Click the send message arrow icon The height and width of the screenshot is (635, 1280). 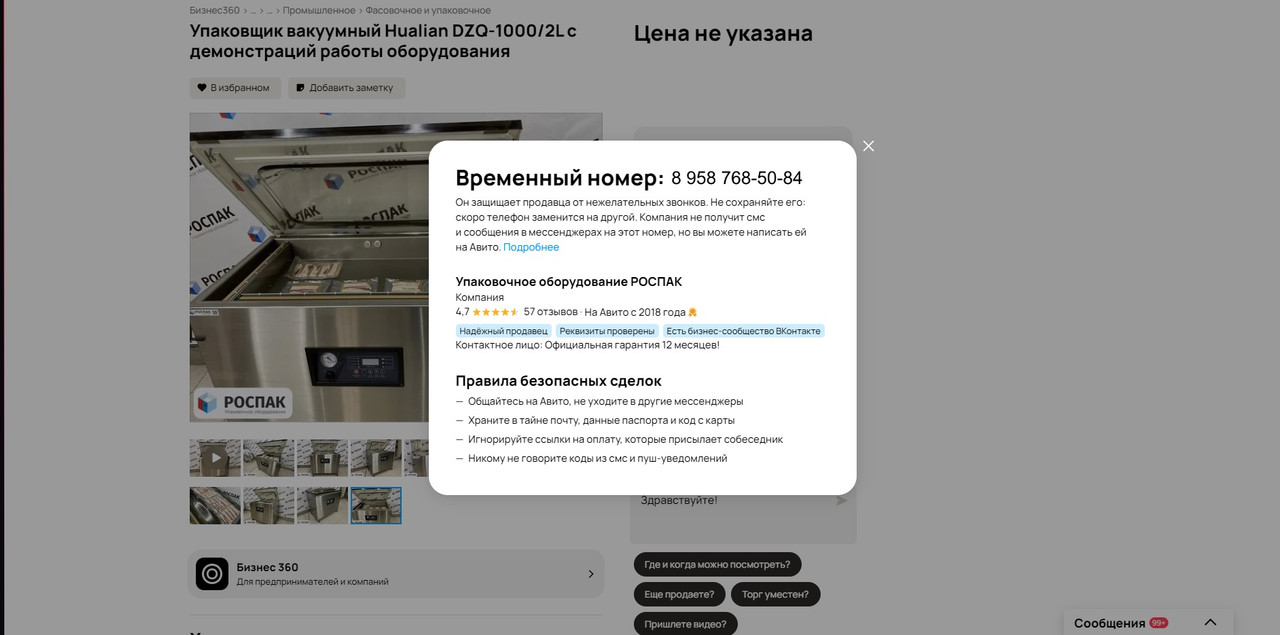[842, 500]
